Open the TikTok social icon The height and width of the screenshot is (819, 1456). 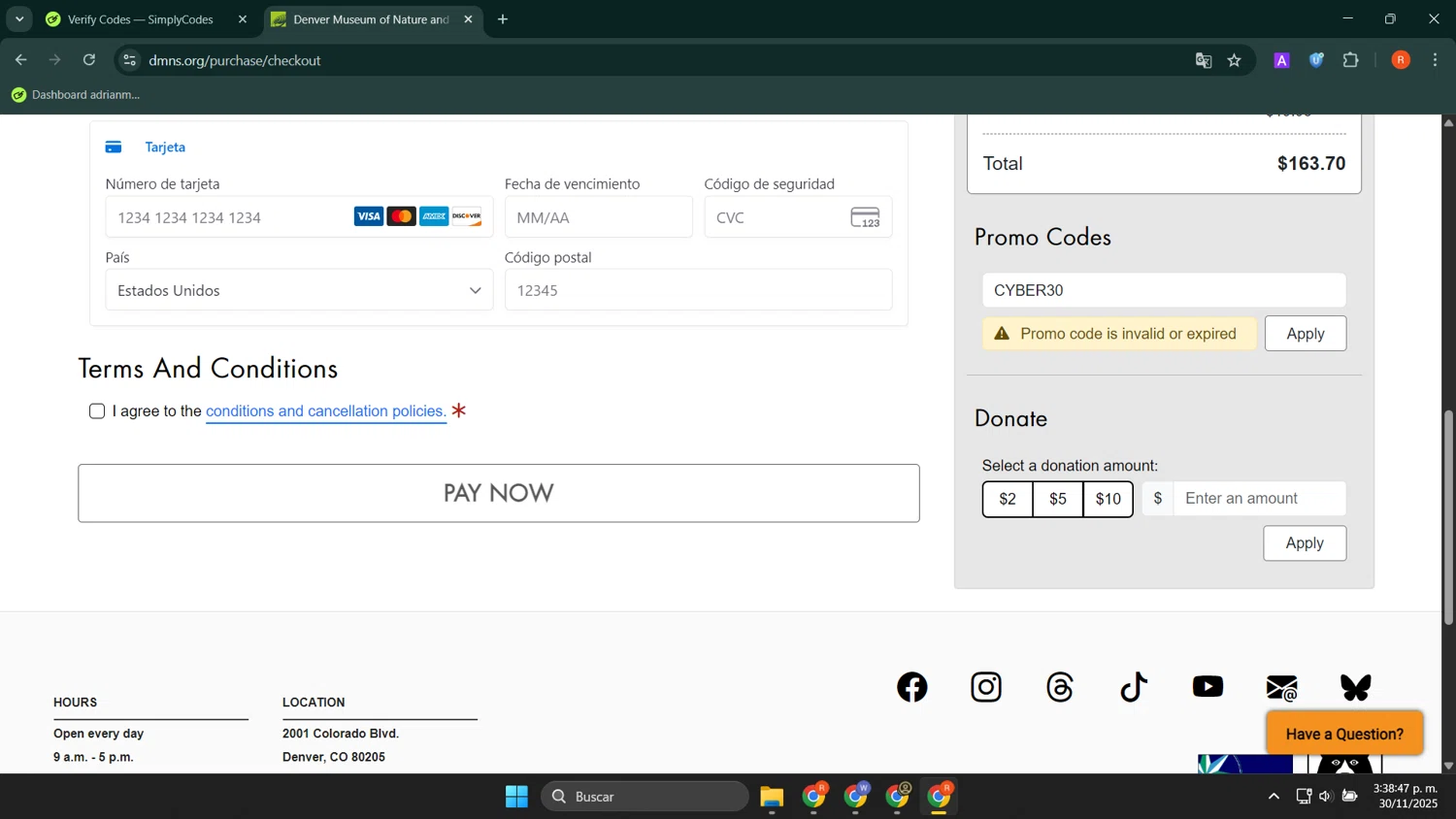pyautogui.click(x=1134, y=687)
